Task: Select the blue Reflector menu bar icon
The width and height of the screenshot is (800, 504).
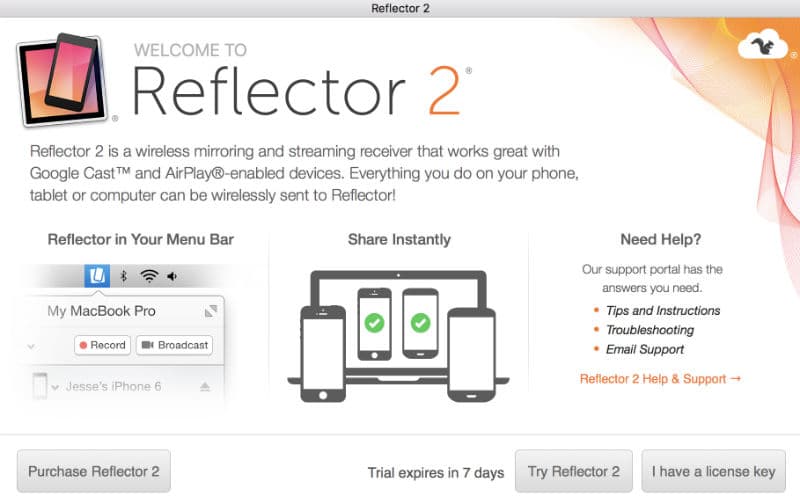Action: click(97, 276)
